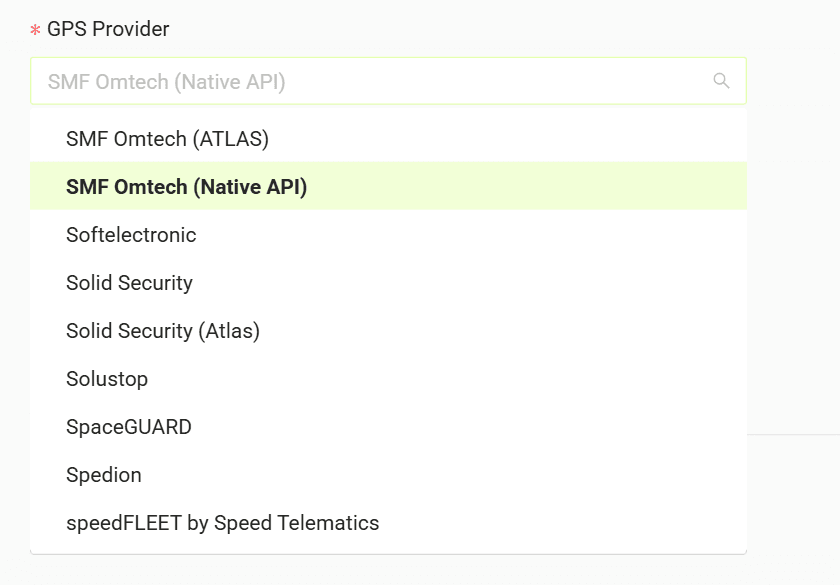Screen dimensions: 840x585
Task: Pick SpaceGUARD as GPS provider
Action: pyautogui.click(x=388, y=426)
